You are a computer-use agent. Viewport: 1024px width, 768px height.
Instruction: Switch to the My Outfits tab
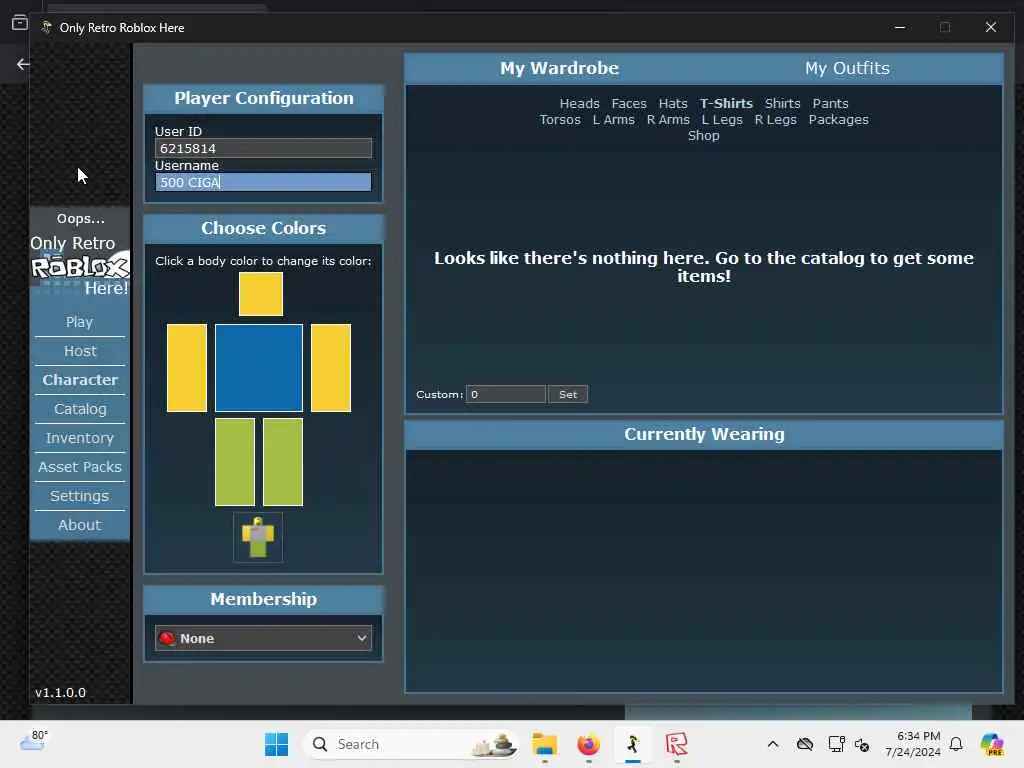(x=847, y=68)
